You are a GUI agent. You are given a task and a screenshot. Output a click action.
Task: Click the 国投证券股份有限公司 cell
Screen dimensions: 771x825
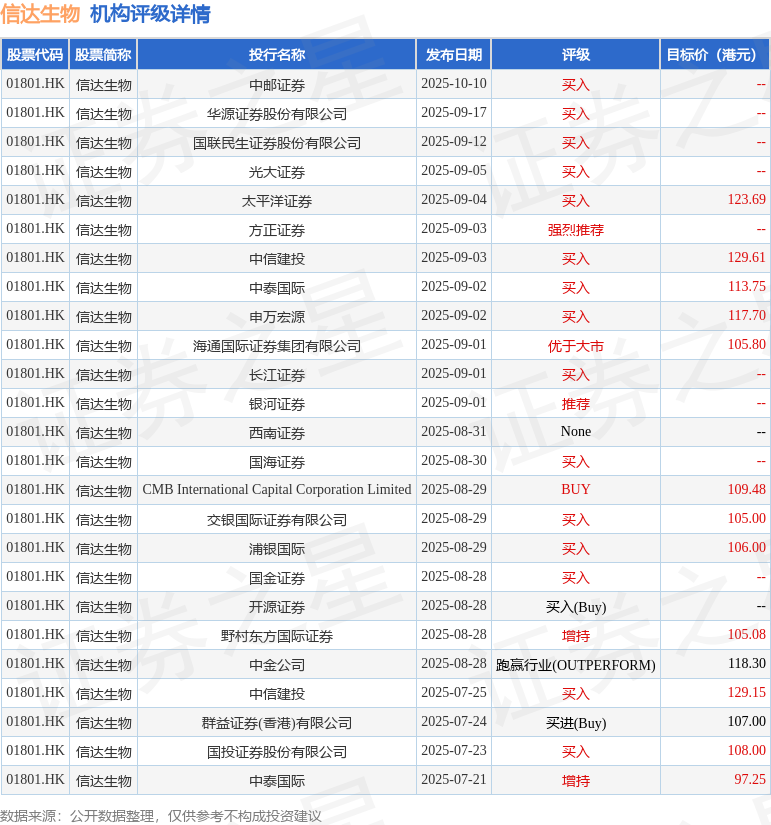277,752
